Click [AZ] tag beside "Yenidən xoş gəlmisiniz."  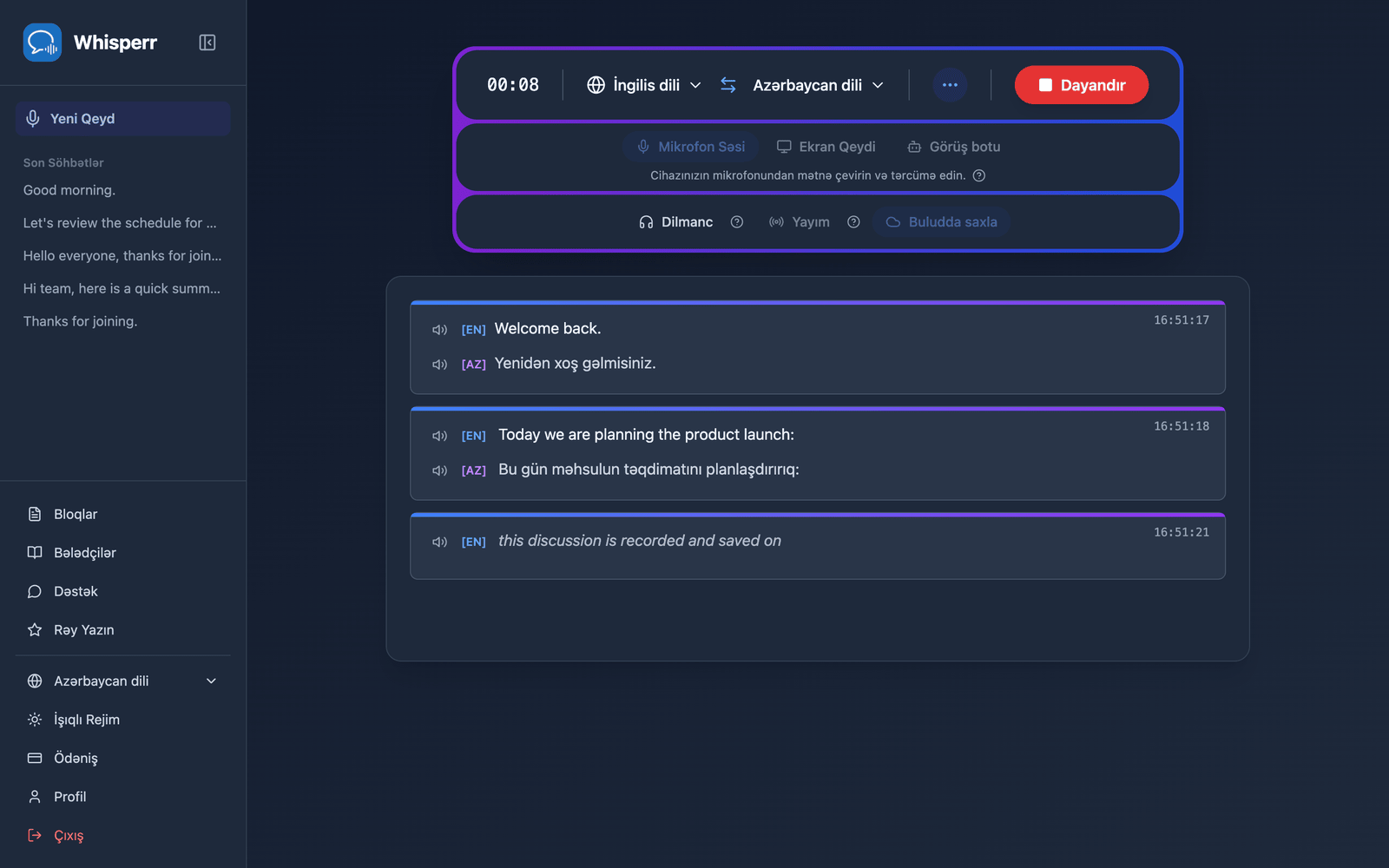point(473,365)
